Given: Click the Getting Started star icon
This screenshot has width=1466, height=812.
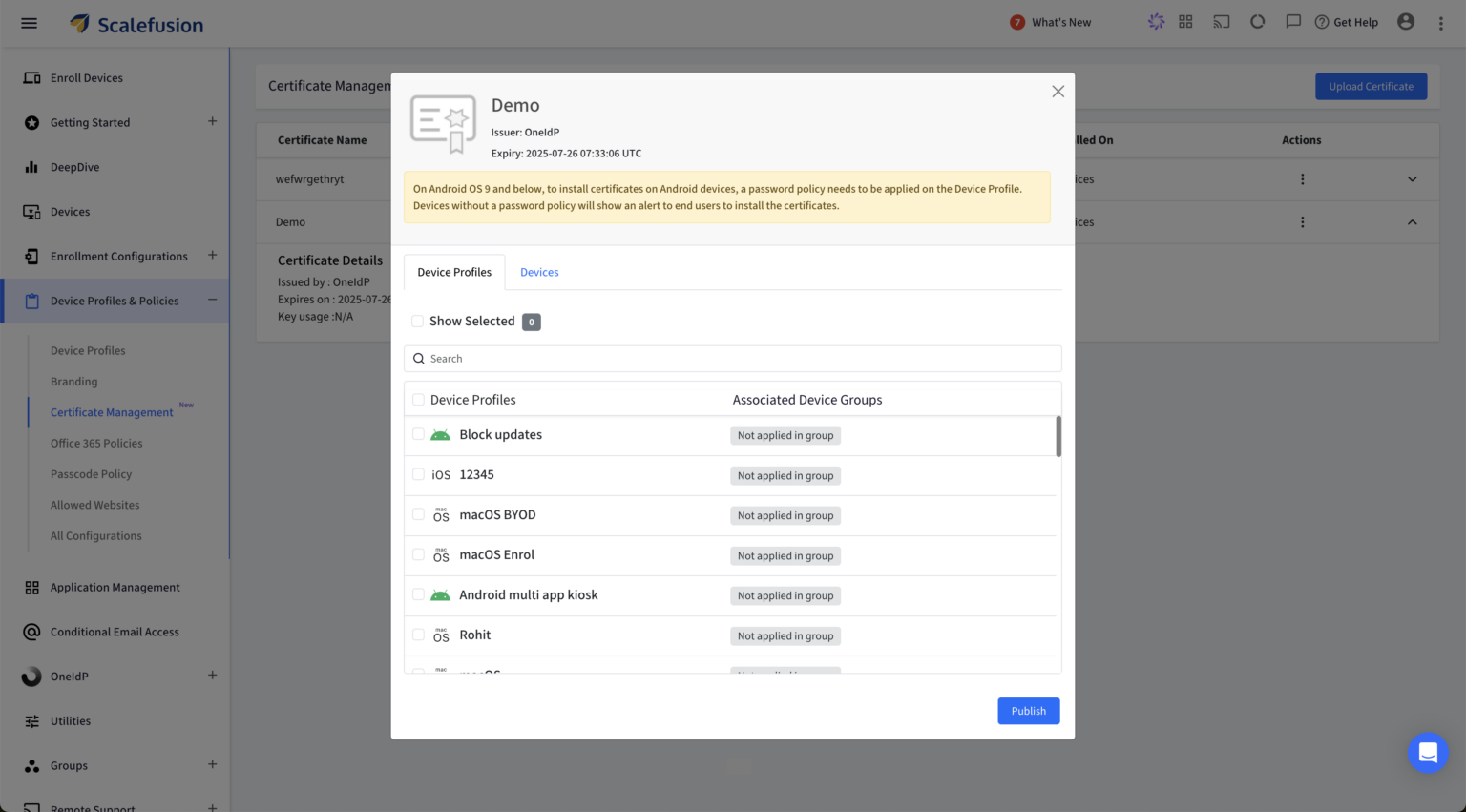Looking at the screenshot, I should 31,122.
